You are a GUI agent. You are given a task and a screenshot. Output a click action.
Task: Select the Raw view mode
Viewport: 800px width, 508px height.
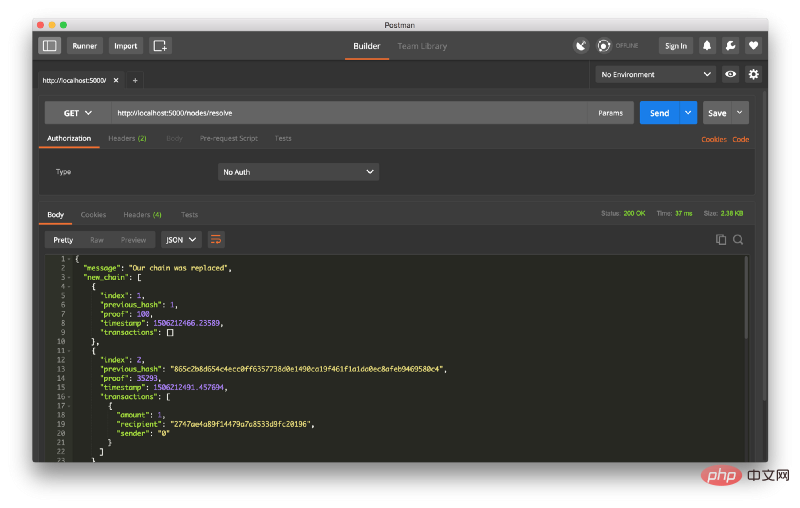coord(97,240)
